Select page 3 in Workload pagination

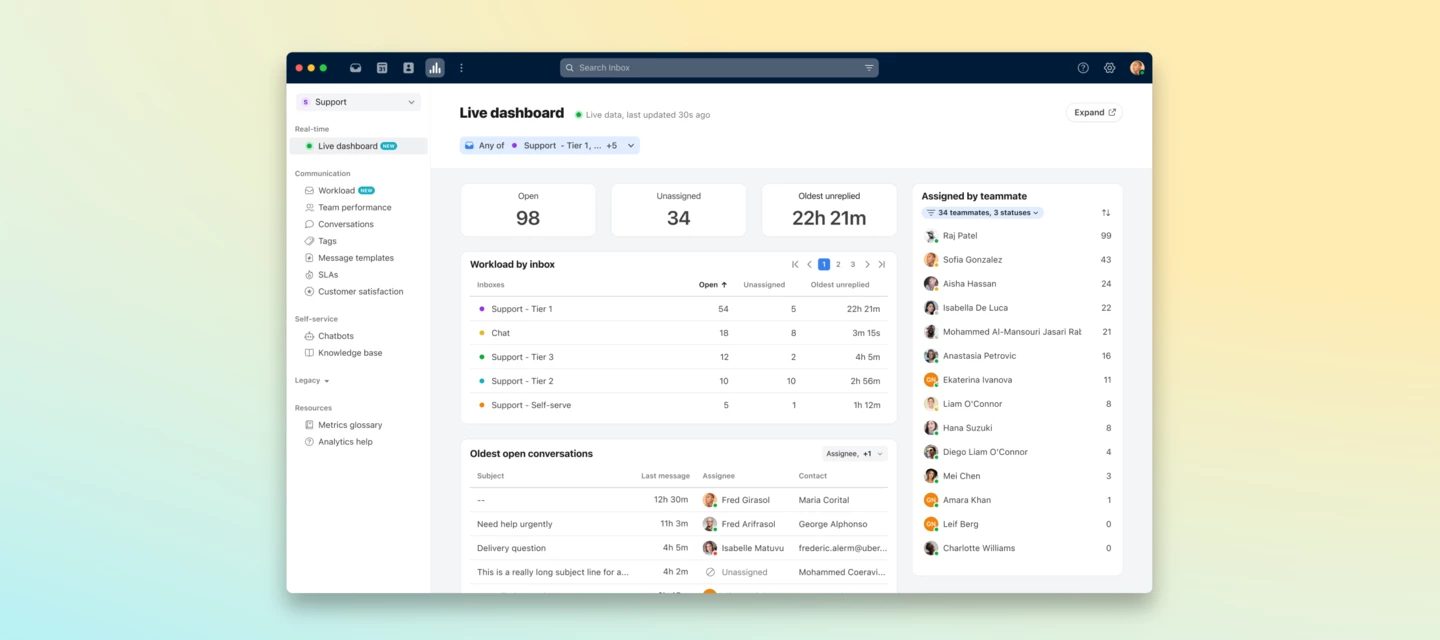853,265
